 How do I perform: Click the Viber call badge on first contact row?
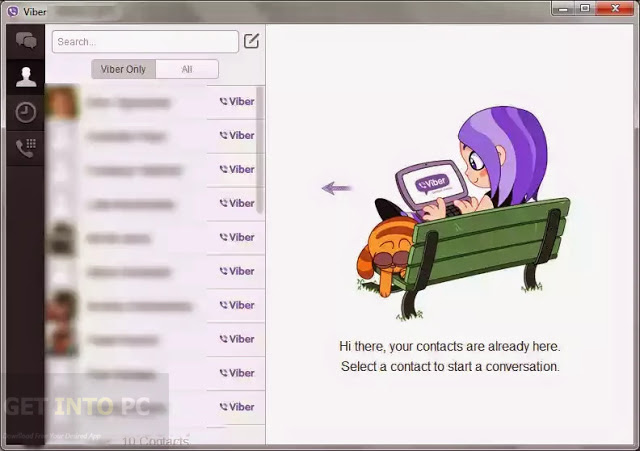(237, 102)
